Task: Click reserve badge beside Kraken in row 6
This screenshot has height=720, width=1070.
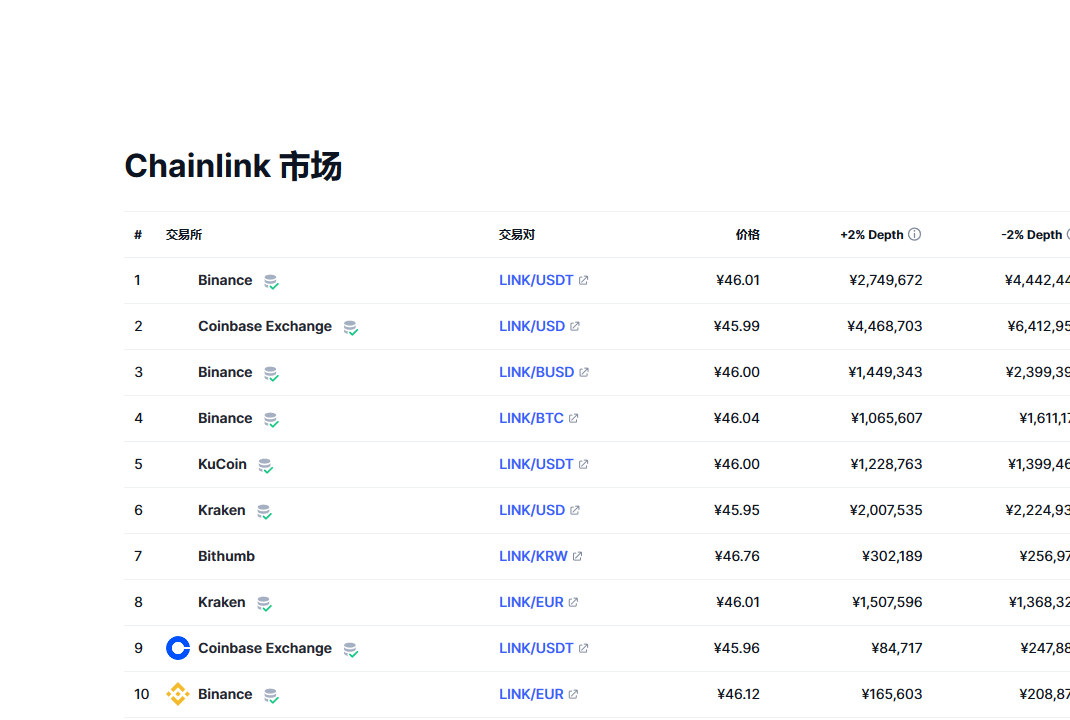Action: click(264, 511)
